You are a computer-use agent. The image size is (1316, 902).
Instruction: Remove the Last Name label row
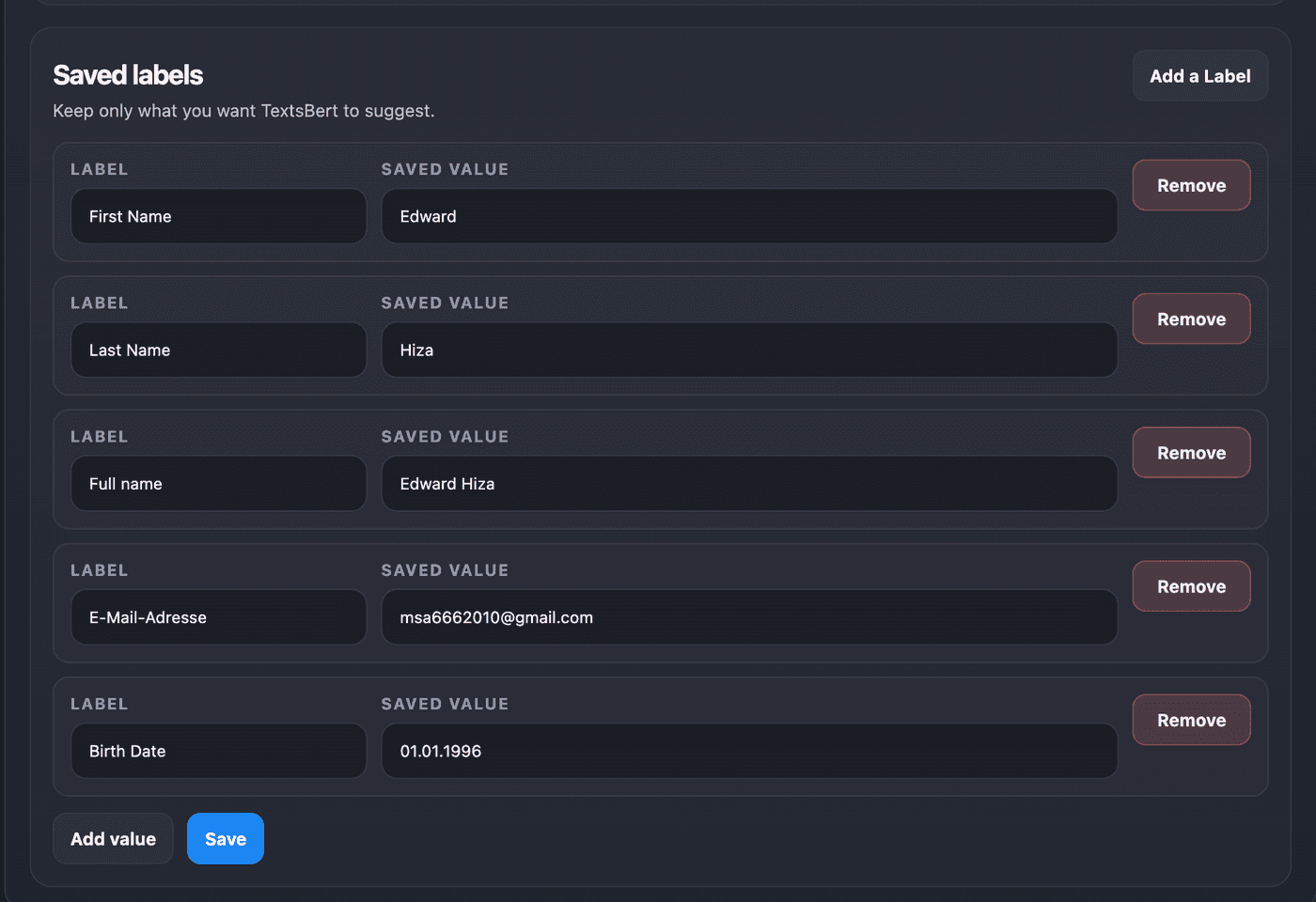(x=1191, y=319)
